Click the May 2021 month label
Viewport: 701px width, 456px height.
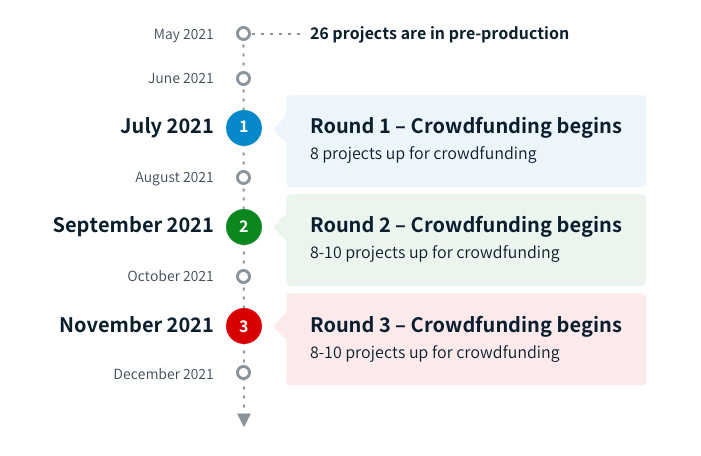(184, 34)
